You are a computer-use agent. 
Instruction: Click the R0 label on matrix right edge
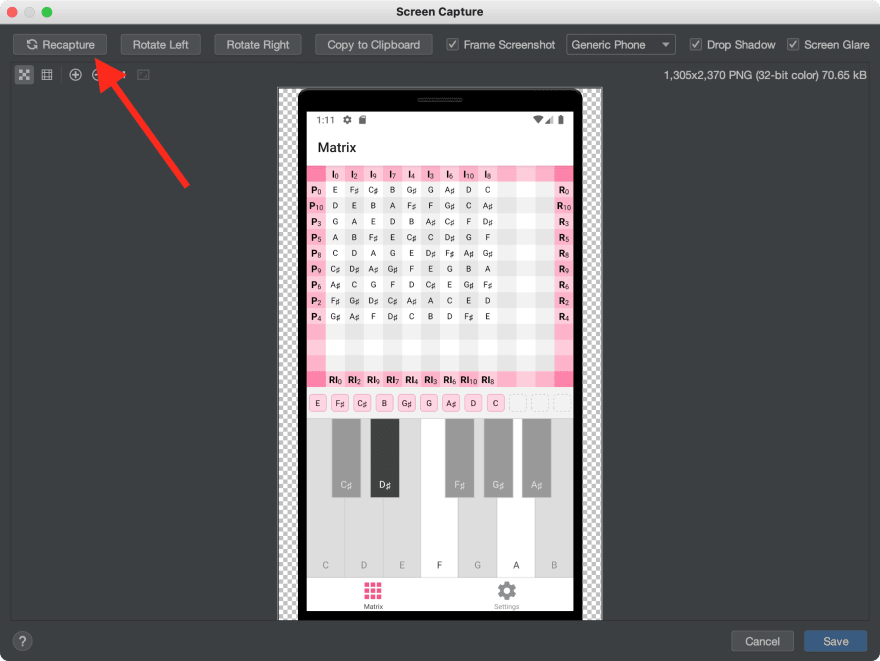coord(563,190)
